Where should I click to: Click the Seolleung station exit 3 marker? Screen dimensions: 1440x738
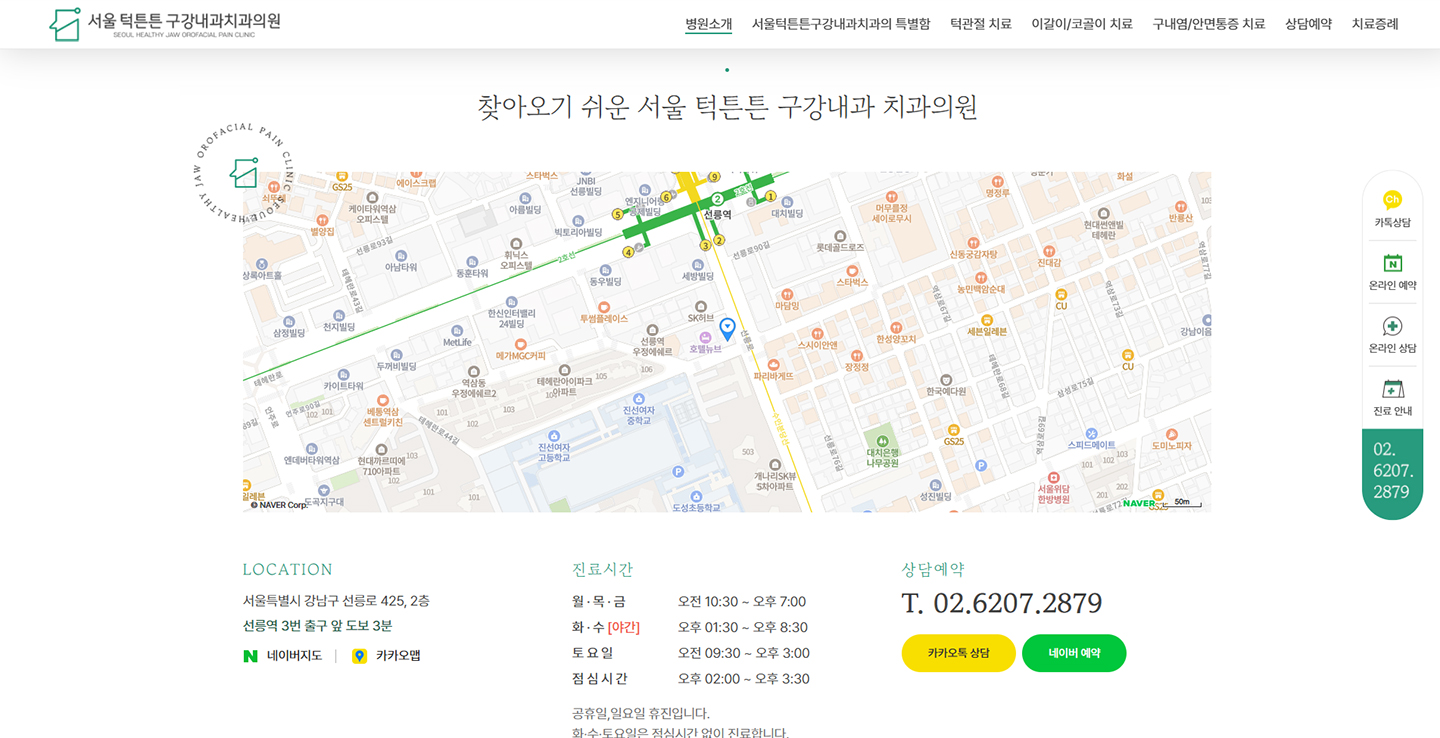click(x=705, y=245)
